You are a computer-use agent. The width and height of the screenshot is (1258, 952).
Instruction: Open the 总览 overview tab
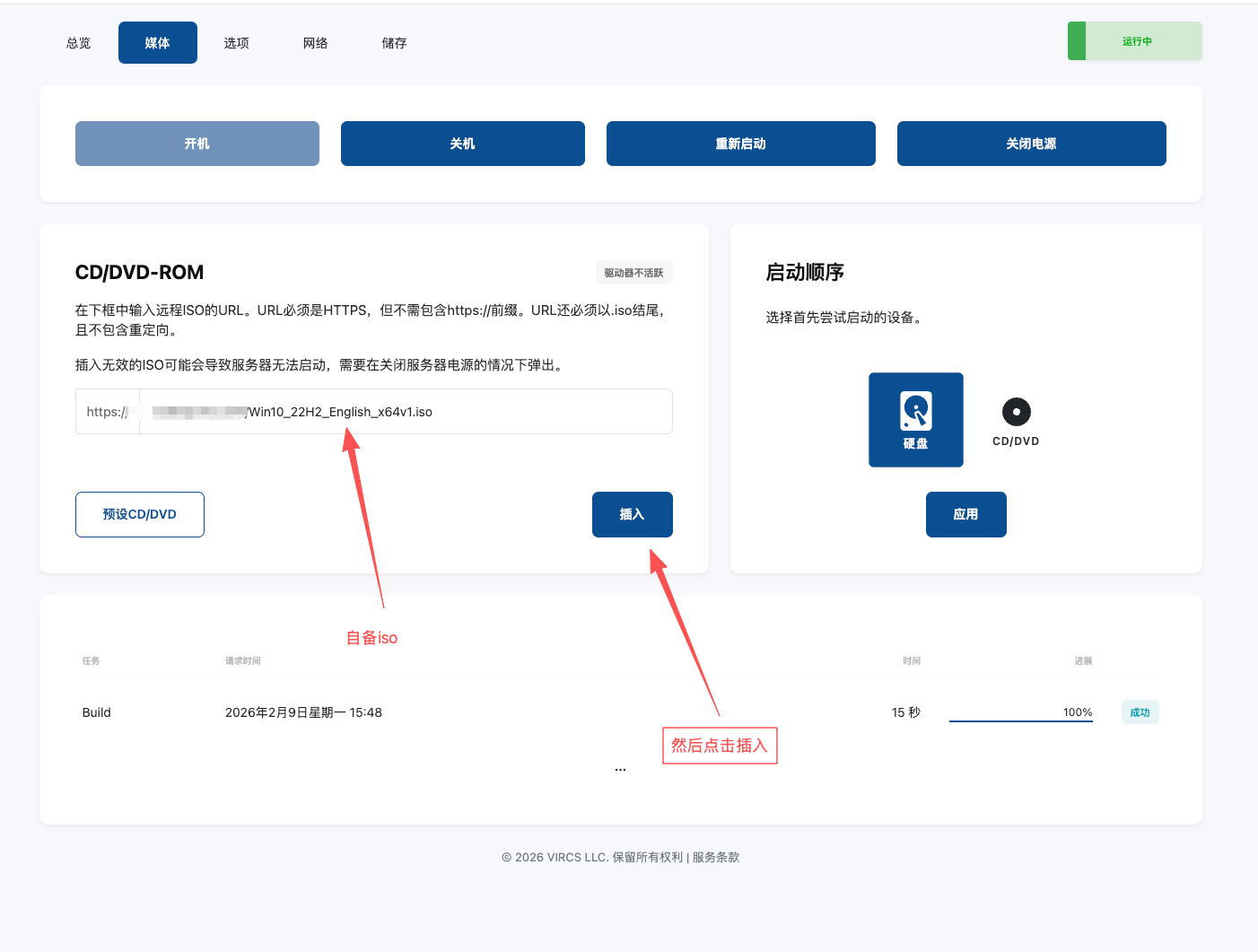coord(79,43)
